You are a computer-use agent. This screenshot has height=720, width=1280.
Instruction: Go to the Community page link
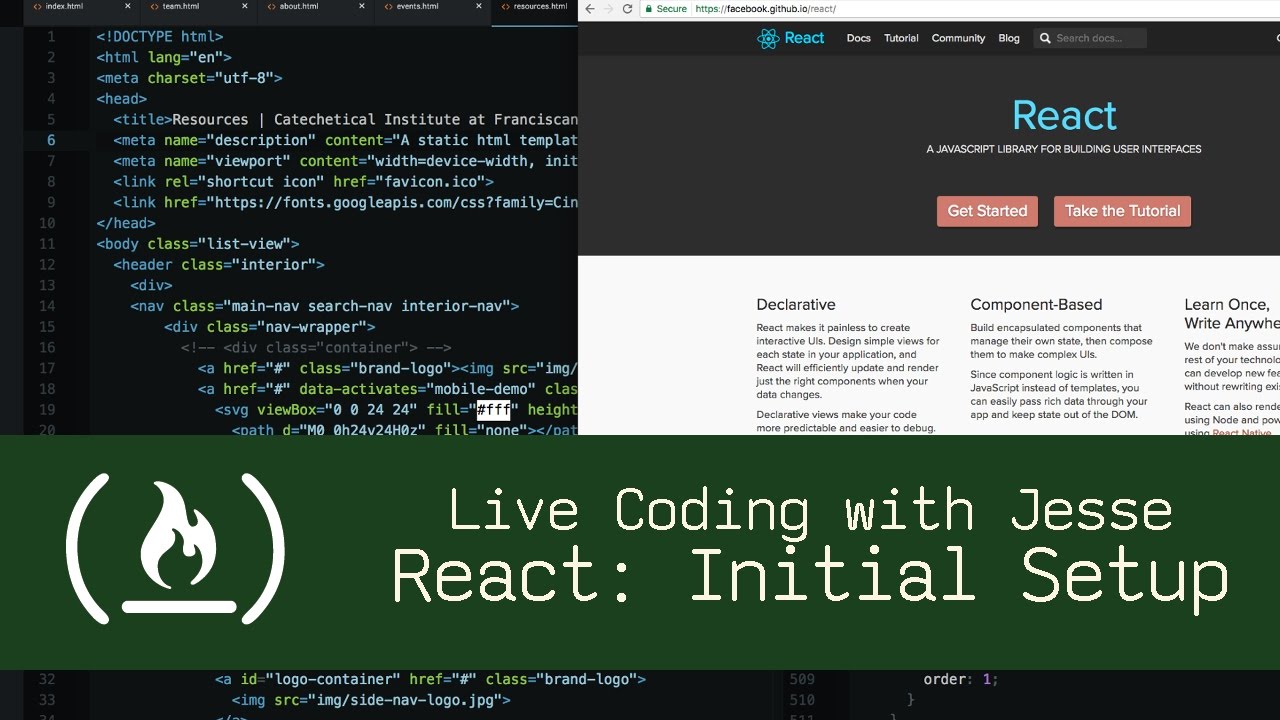click(958, 39)
